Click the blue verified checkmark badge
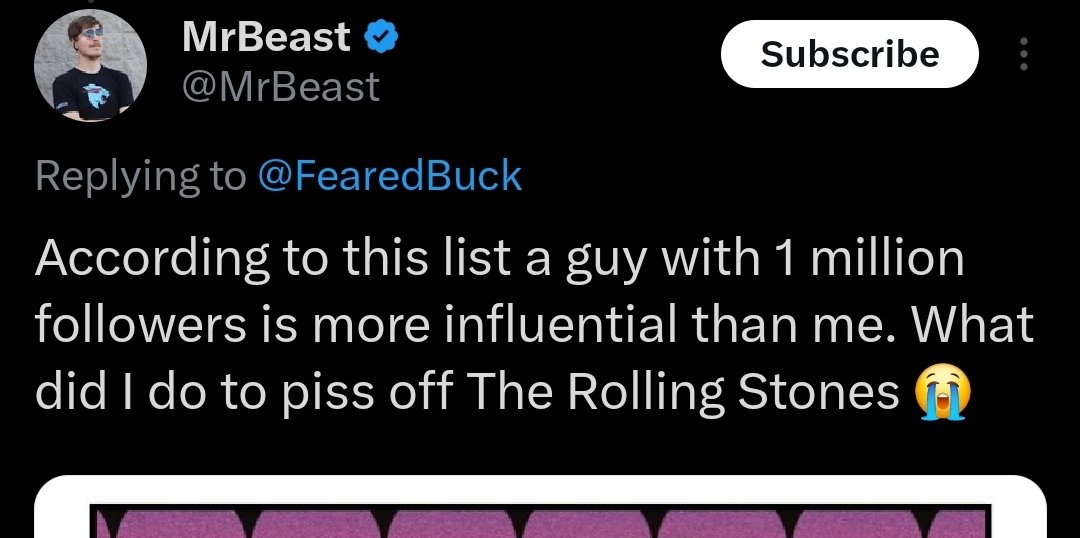 tap(382, 39)
